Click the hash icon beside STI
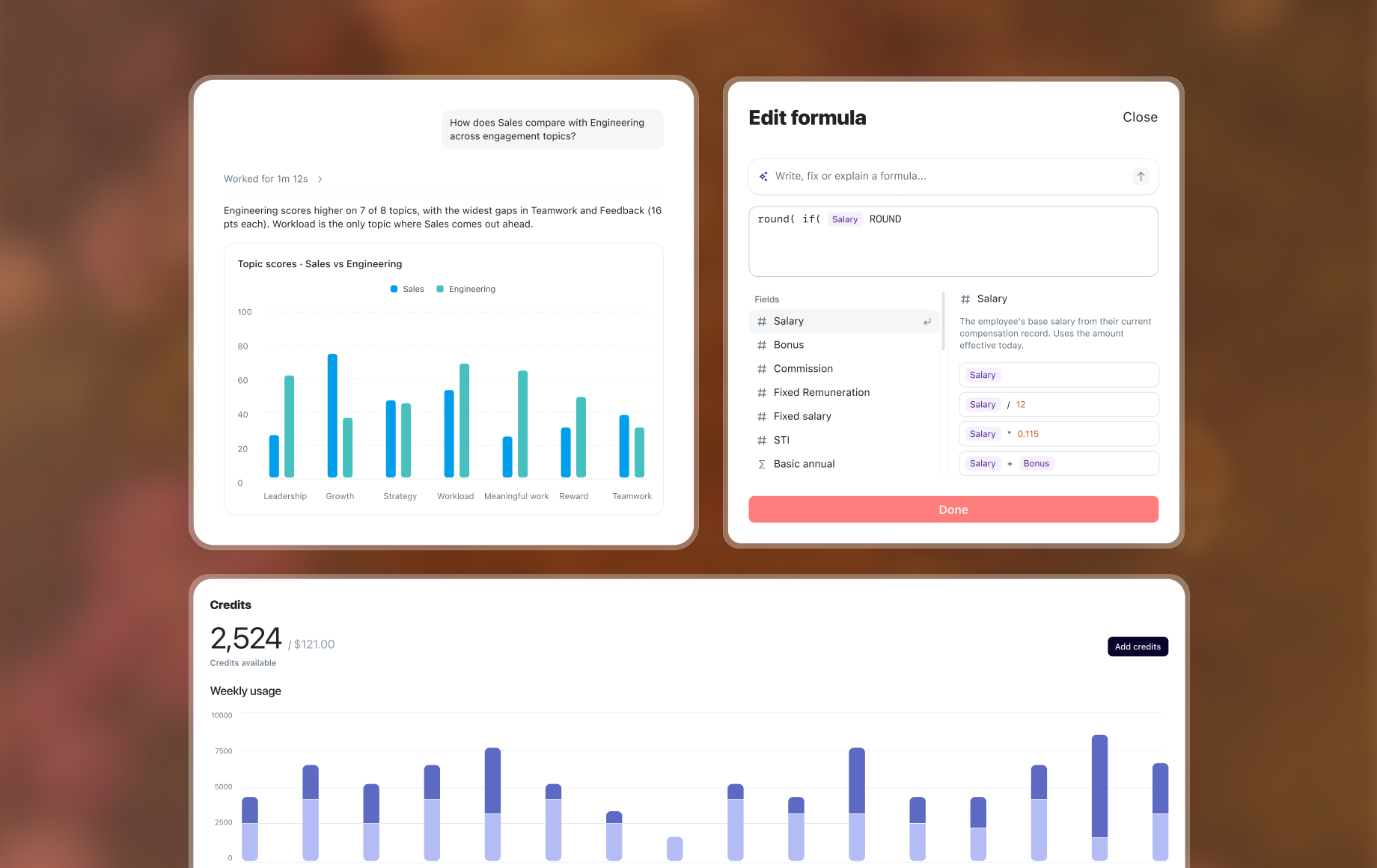The width and height of the screenshot is (1377, 868). coord(762,441)
